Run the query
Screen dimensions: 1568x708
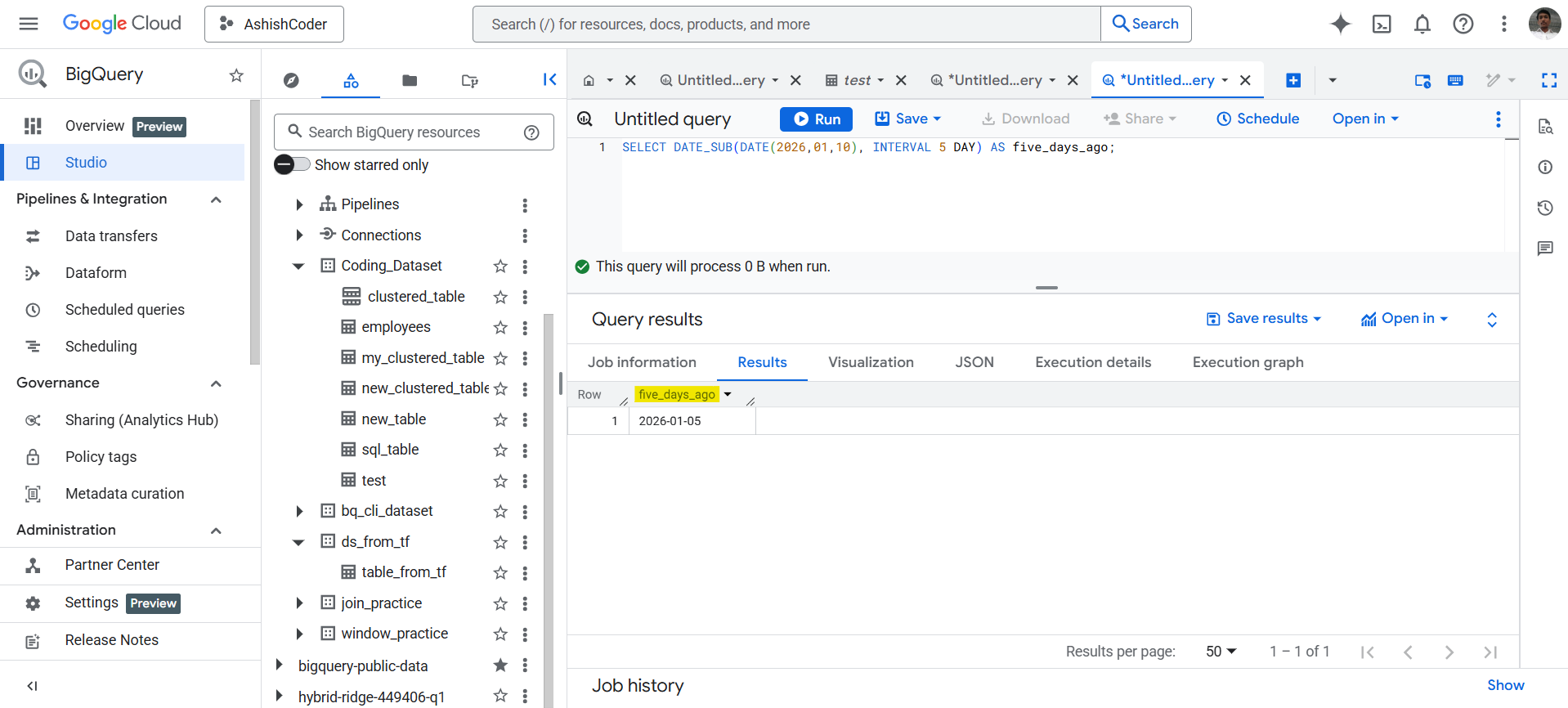coord(816,119)
